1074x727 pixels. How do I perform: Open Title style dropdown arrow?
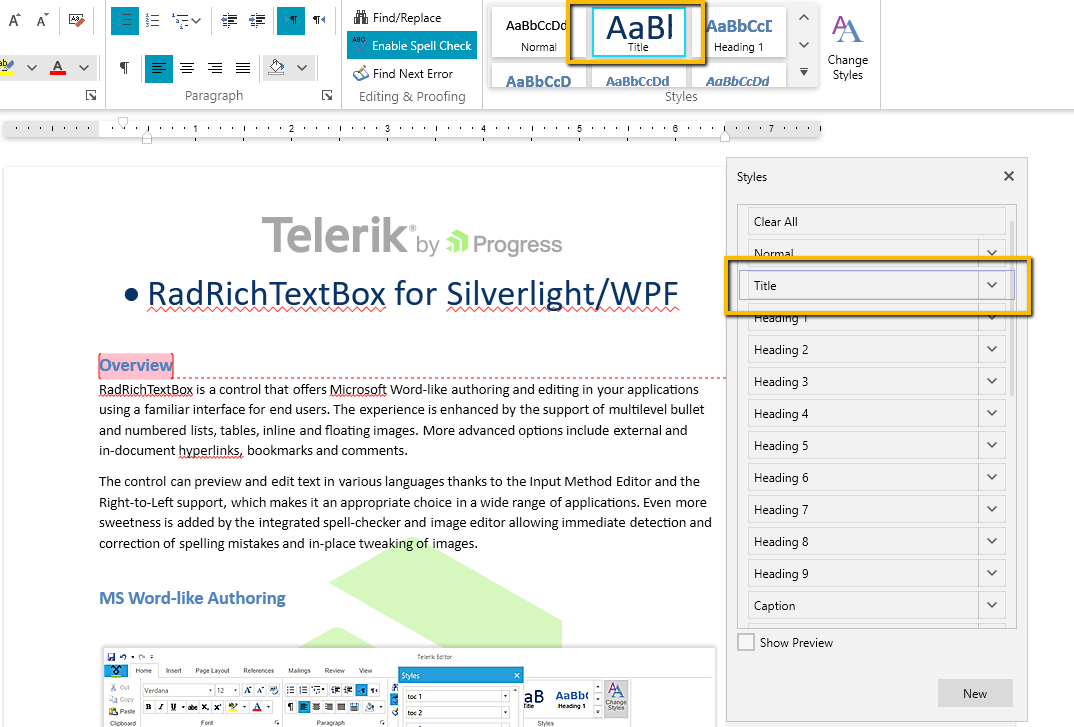(992, 285)
